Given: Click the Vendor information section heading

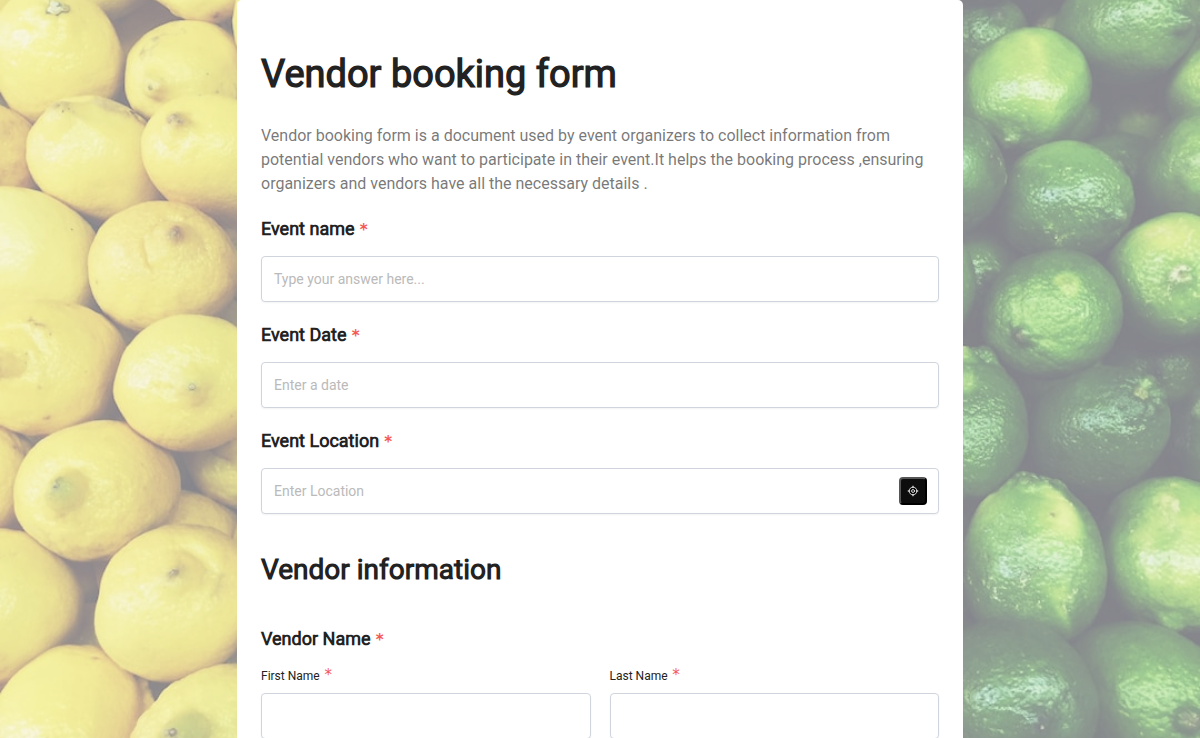Looking at the screenshot, I should (381, 570).
